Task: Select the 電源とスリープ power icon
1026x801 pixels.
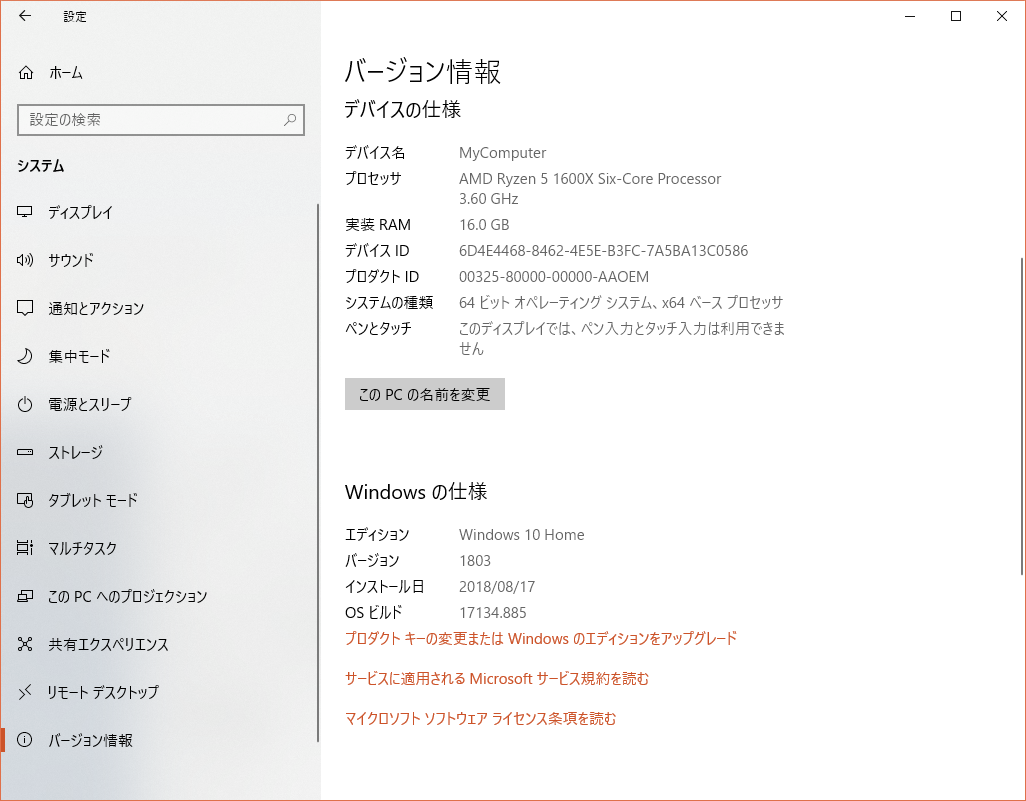Action: coord(25,404)
